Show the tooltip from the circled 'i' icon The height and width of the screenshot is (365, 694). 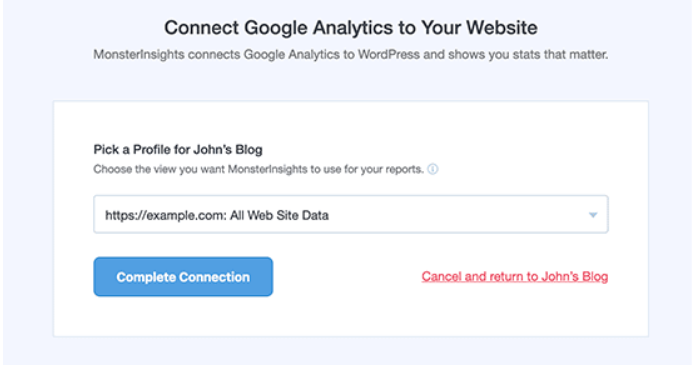(x=433, y=169)
